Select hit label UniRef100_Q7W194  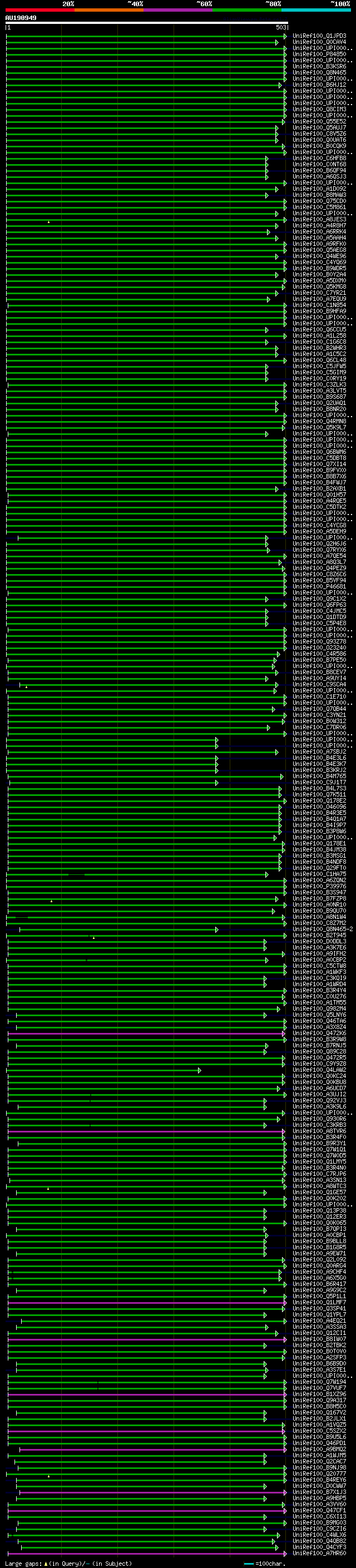319,1382
